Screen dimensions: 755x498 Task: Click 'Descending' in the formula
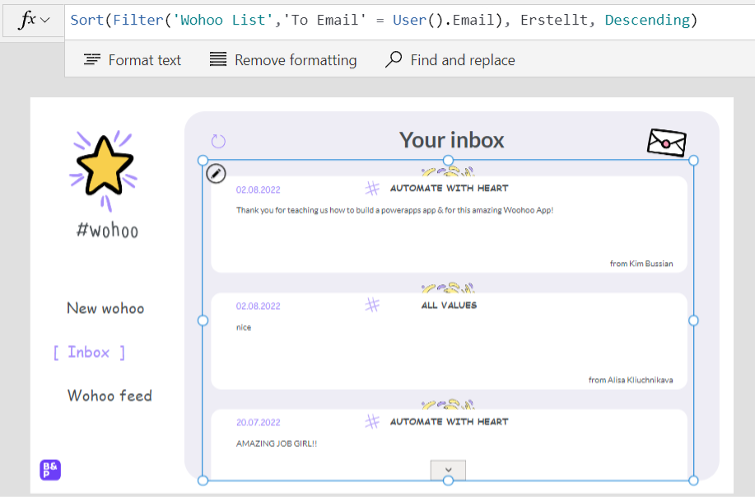tap(647, 20)
